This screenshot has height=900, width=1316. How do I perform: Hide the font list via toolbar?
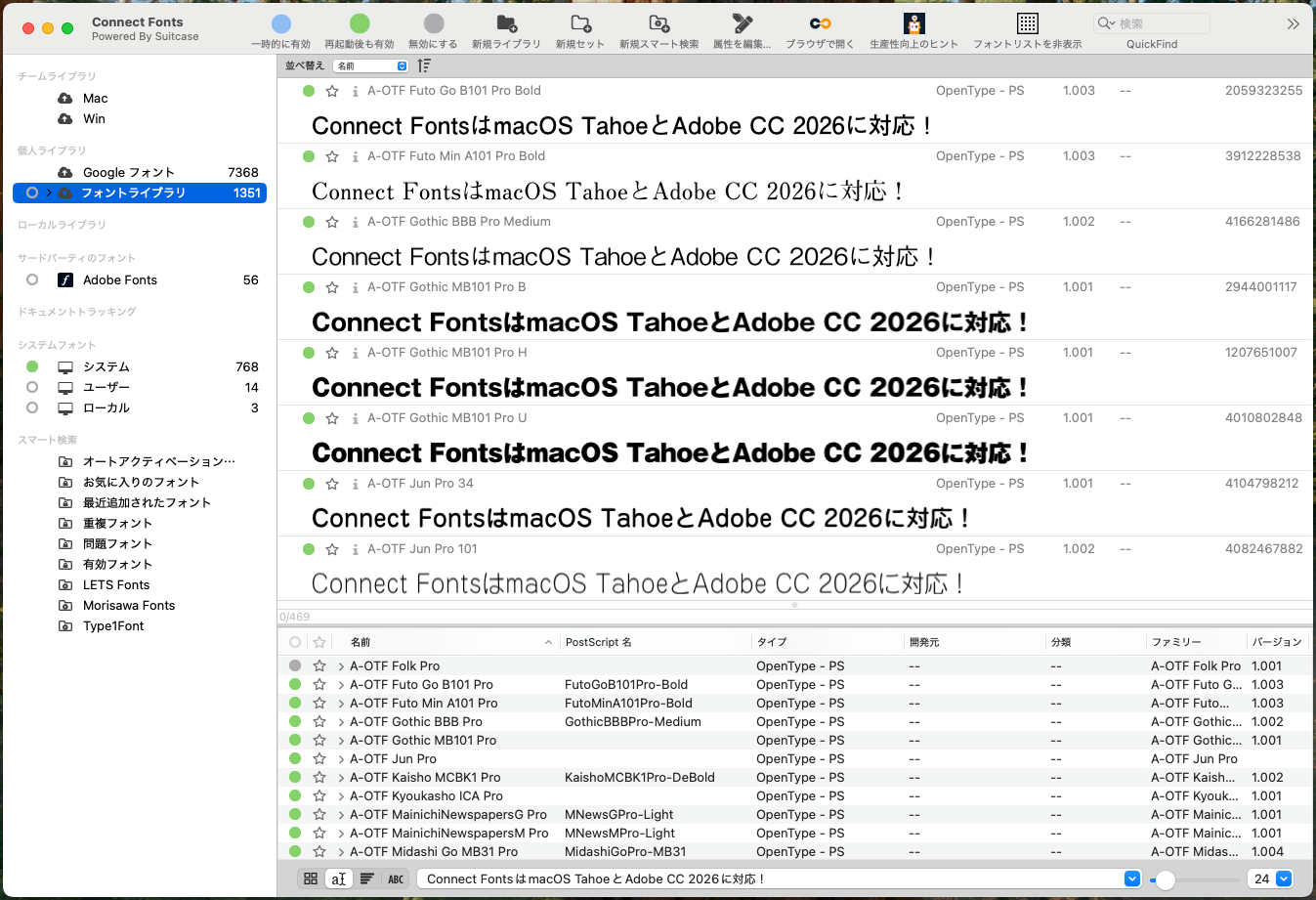click(1027, 23)
